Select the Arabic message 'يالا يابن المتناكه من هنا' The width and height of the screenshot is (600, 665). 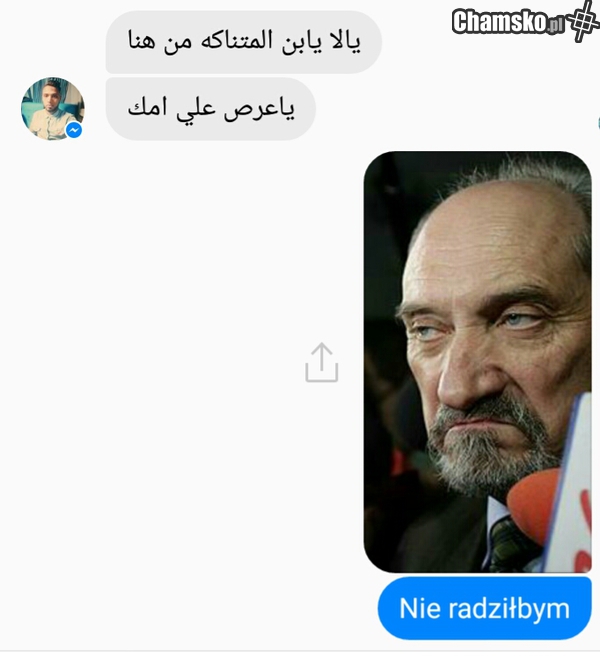244,42
